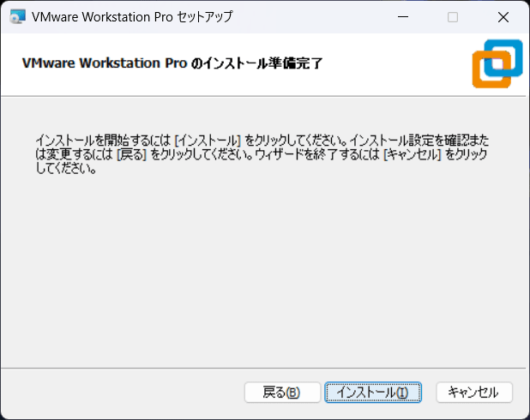The height and width of the screenshot is (420, 530).
Task: Click the VMware overlapping squares logo
Action: click(497, 64)
